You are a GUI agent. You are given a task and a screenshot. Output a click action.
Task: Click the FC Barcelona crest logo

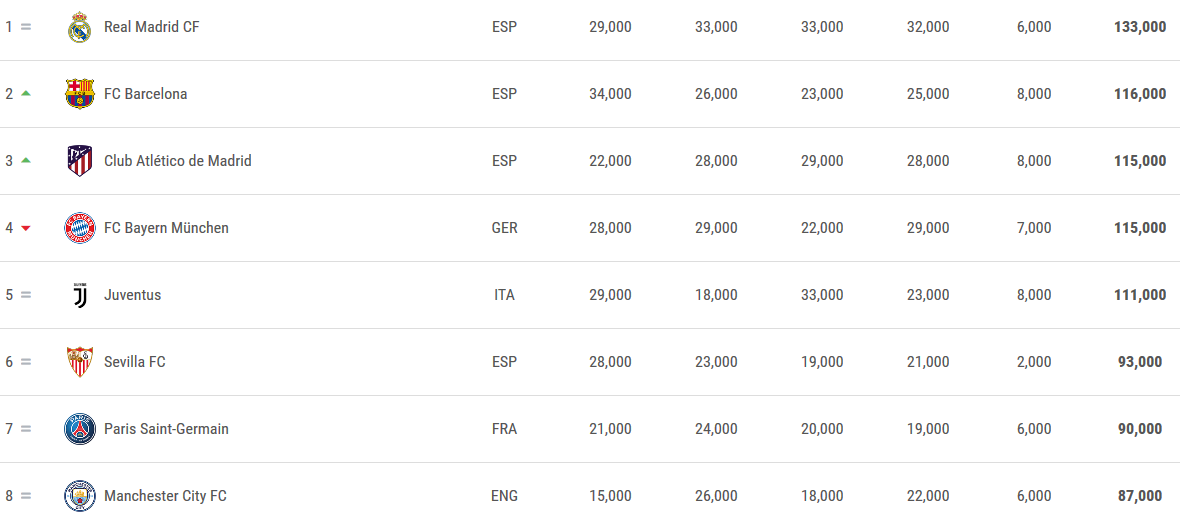[x=80, y=94]
